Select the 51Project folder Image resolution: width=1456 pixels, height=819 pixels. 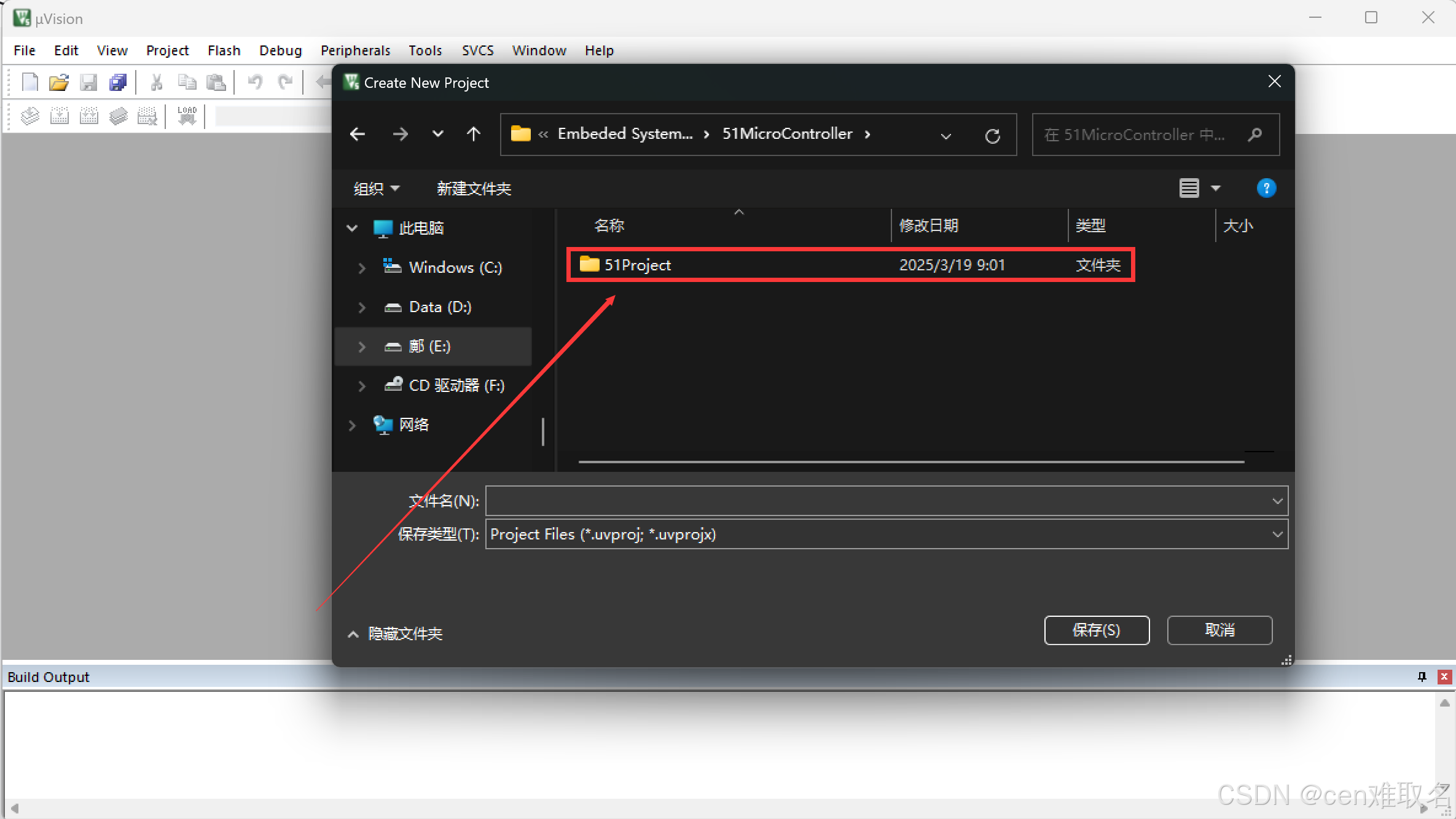click(x=637, y=265)
